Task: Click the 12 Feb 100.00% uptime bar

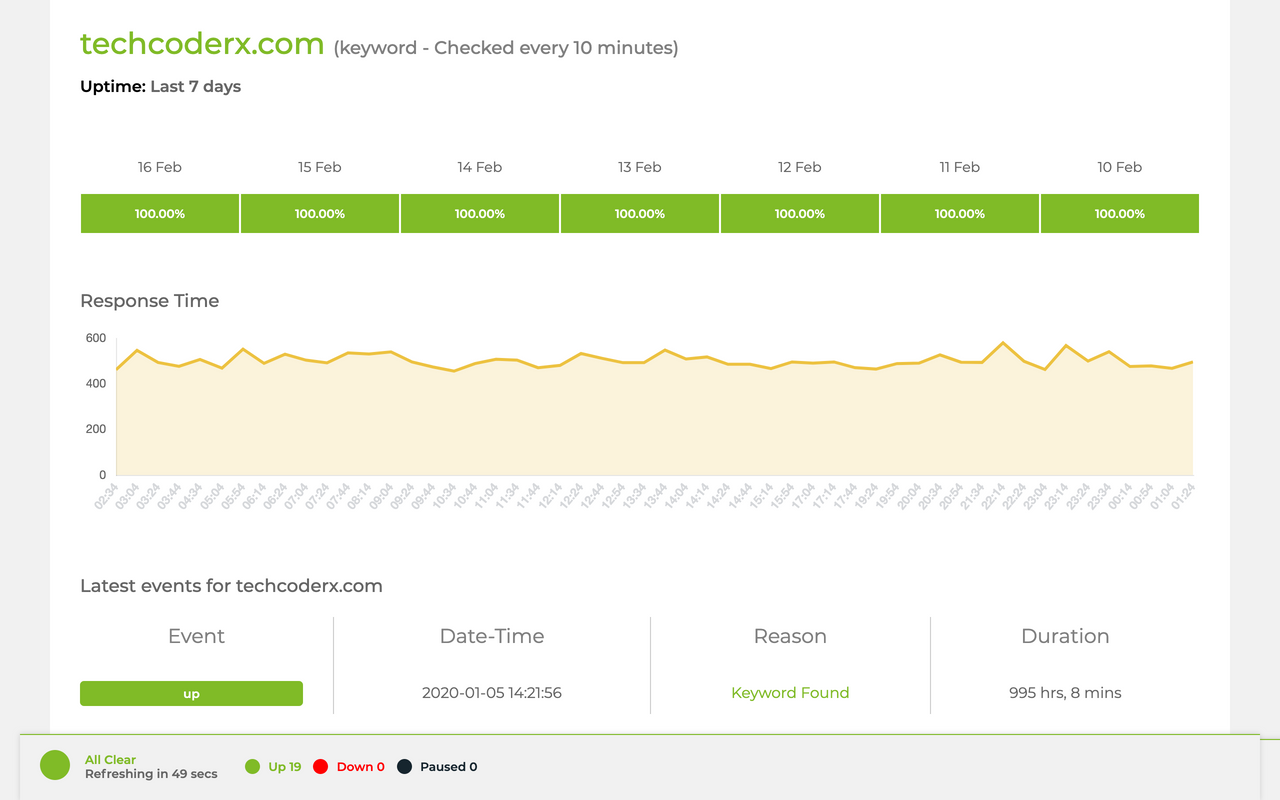Action: pos(800,214)
